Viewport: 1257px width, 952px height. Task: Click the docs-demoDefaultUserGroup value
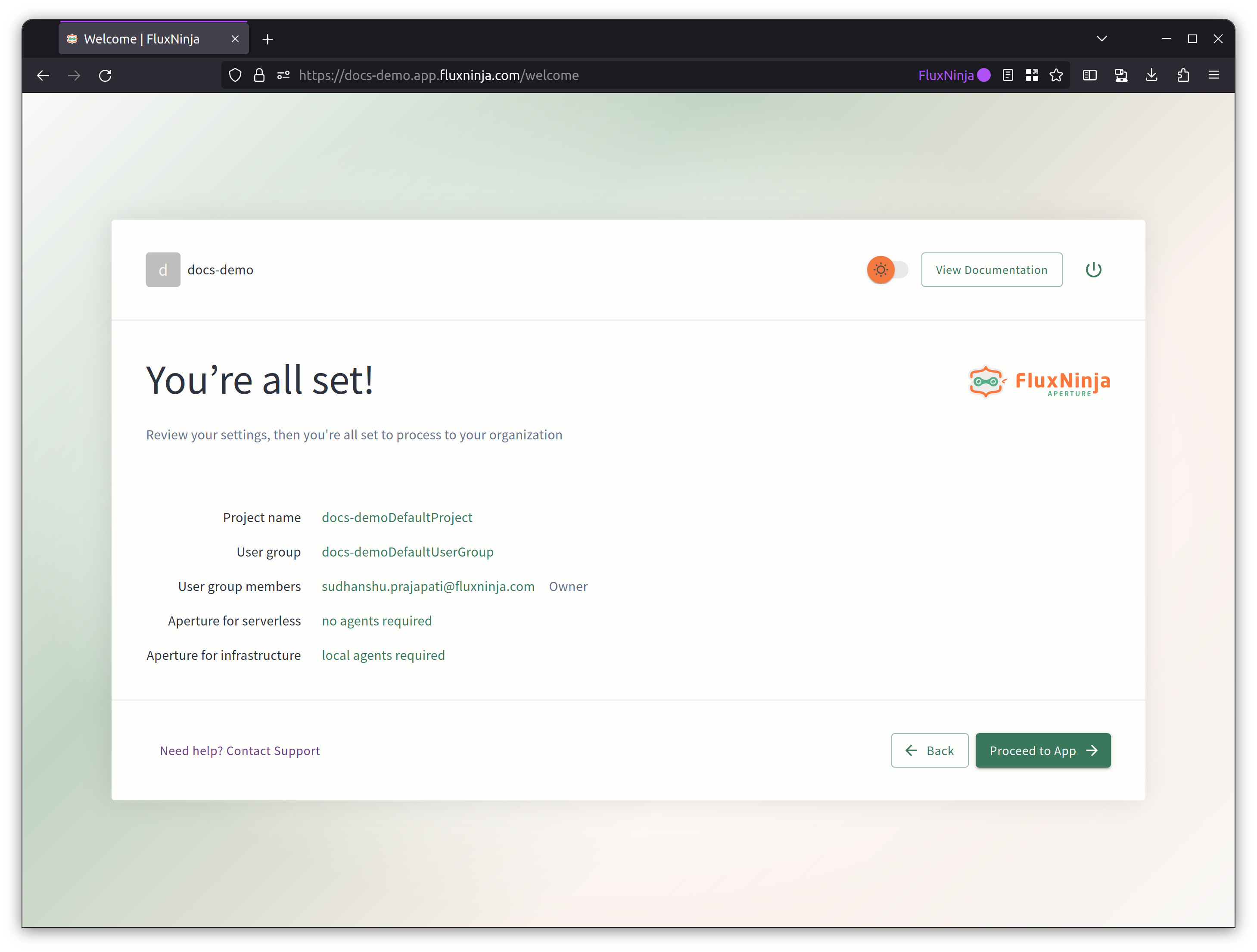408,552
